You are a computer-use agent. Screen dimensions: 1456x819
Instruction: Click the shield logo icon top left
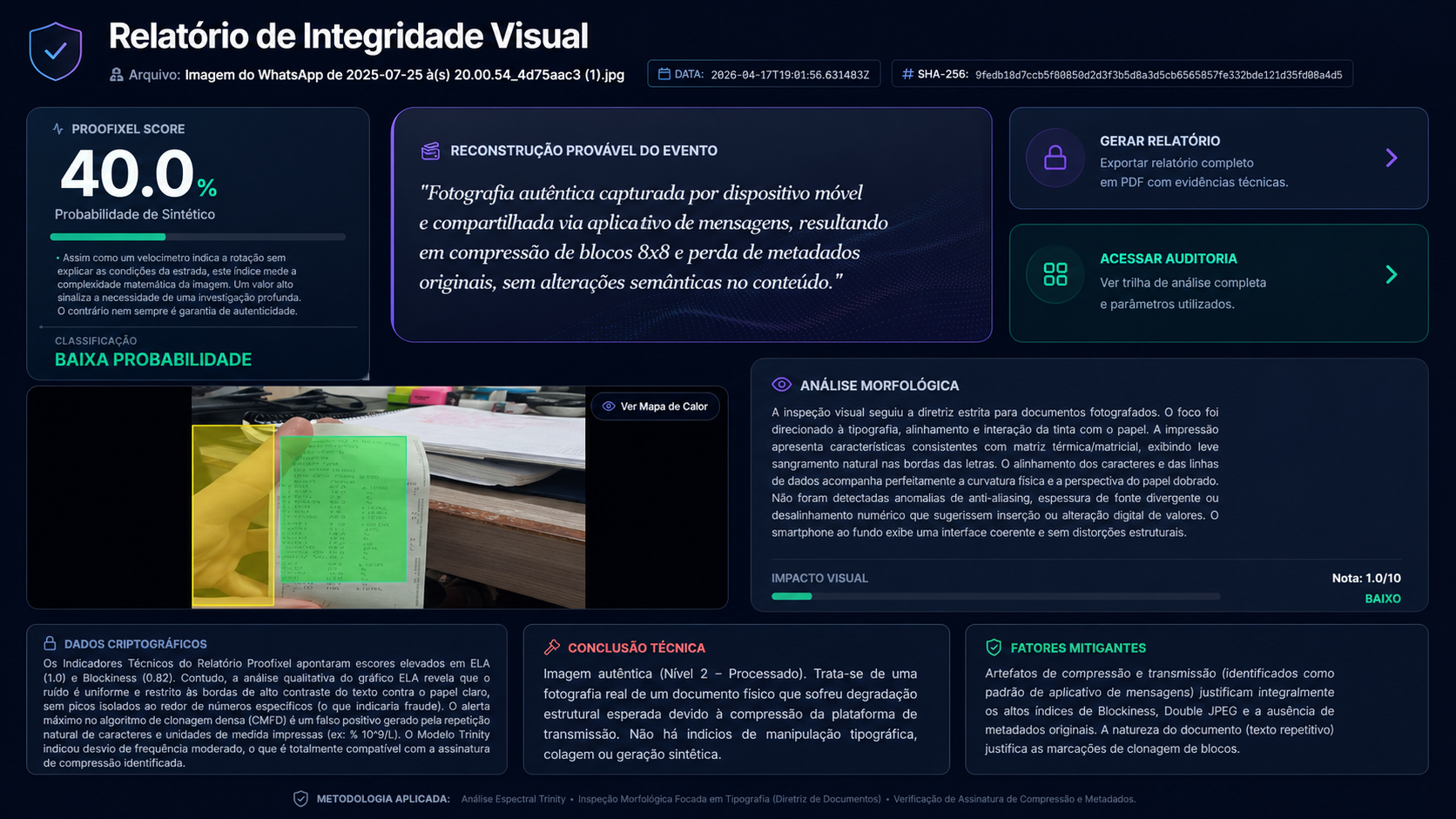[54, 50]
